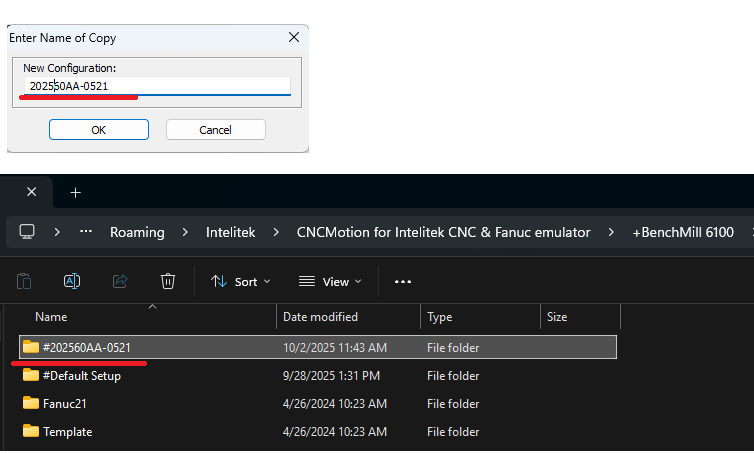
Task: Click the Delete trash can icon
Action: 168,281
